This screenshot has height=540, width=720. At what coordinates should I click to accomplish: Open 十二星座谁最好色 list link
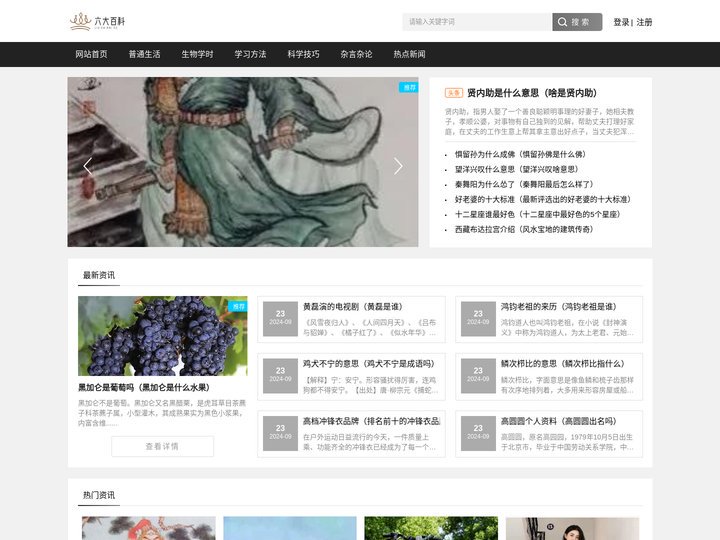[538, 214]
